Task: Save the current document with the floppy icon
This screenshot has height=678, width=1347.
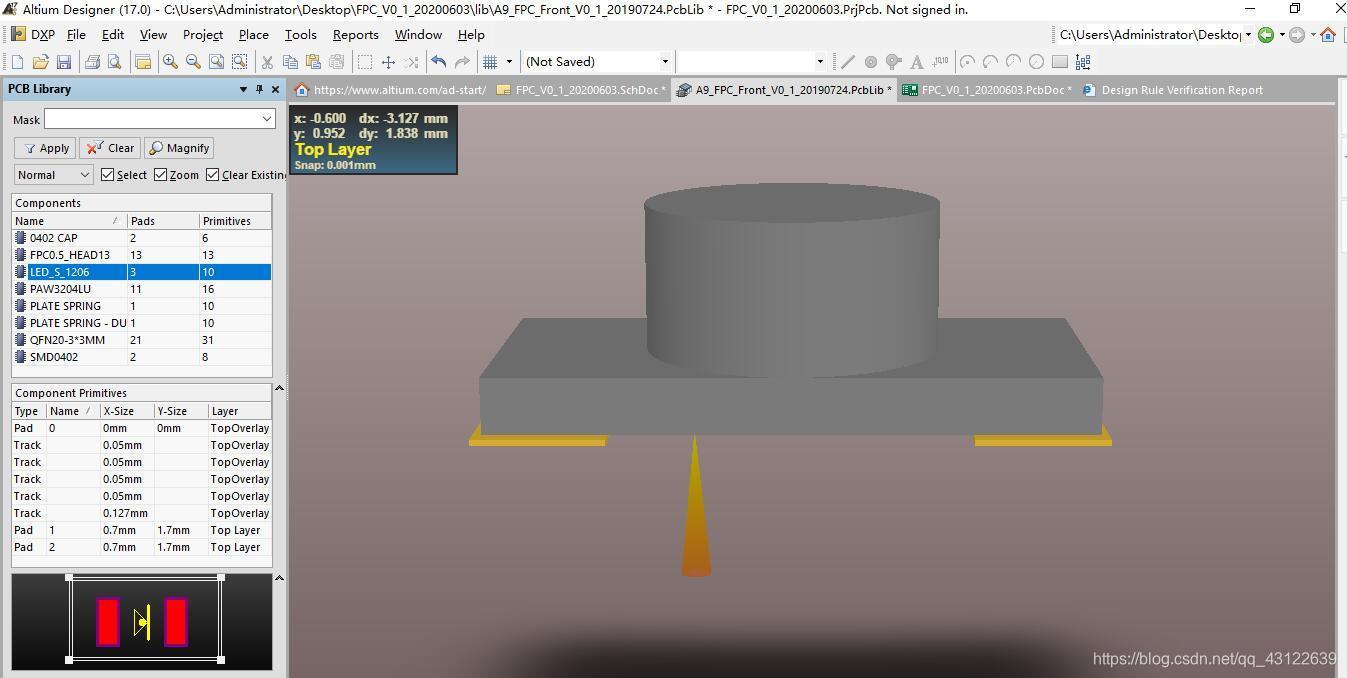Action: point(64,62)
